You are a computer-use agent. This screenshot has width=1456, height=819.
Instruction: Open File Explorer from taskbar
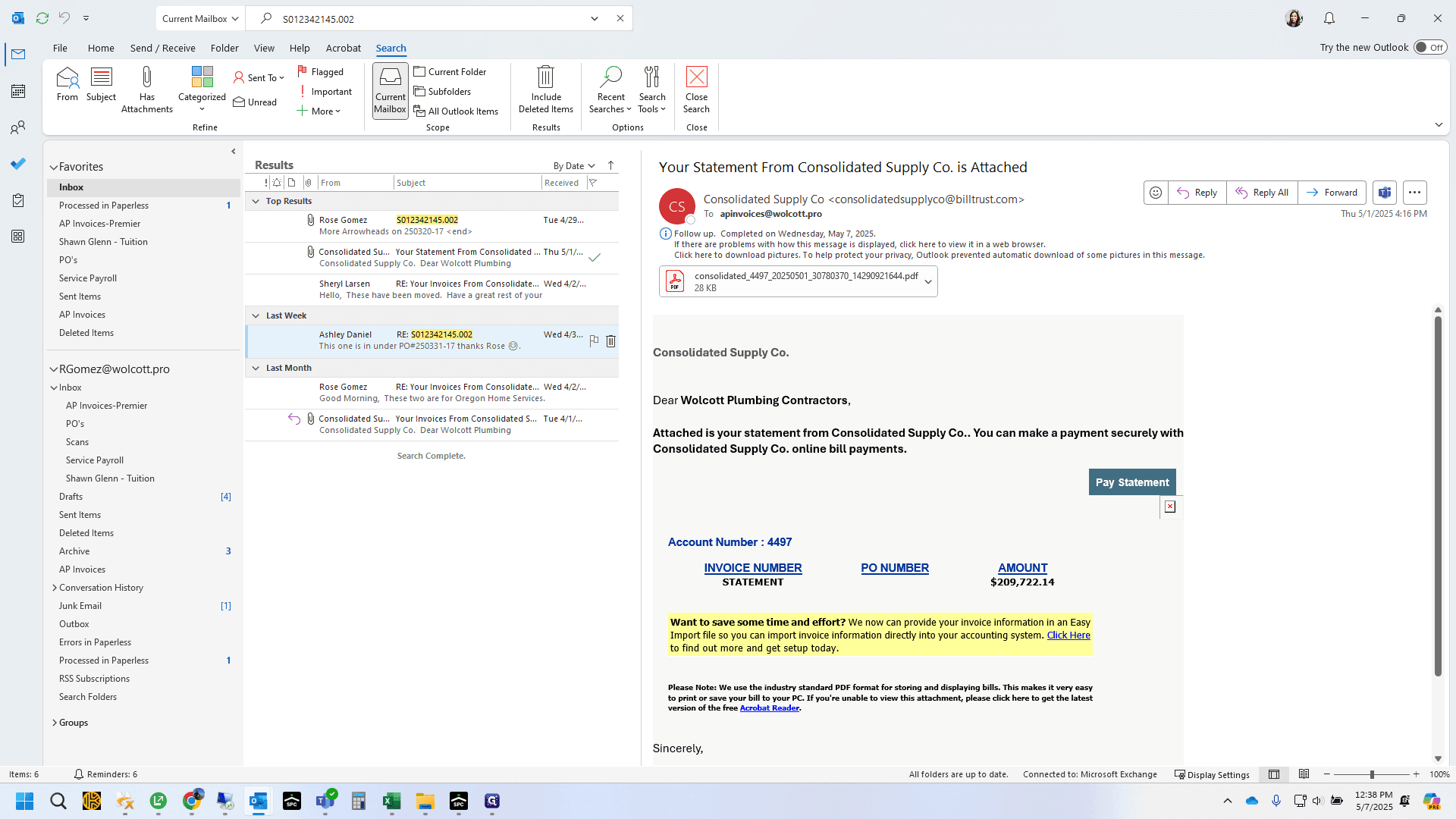point(425,801)
